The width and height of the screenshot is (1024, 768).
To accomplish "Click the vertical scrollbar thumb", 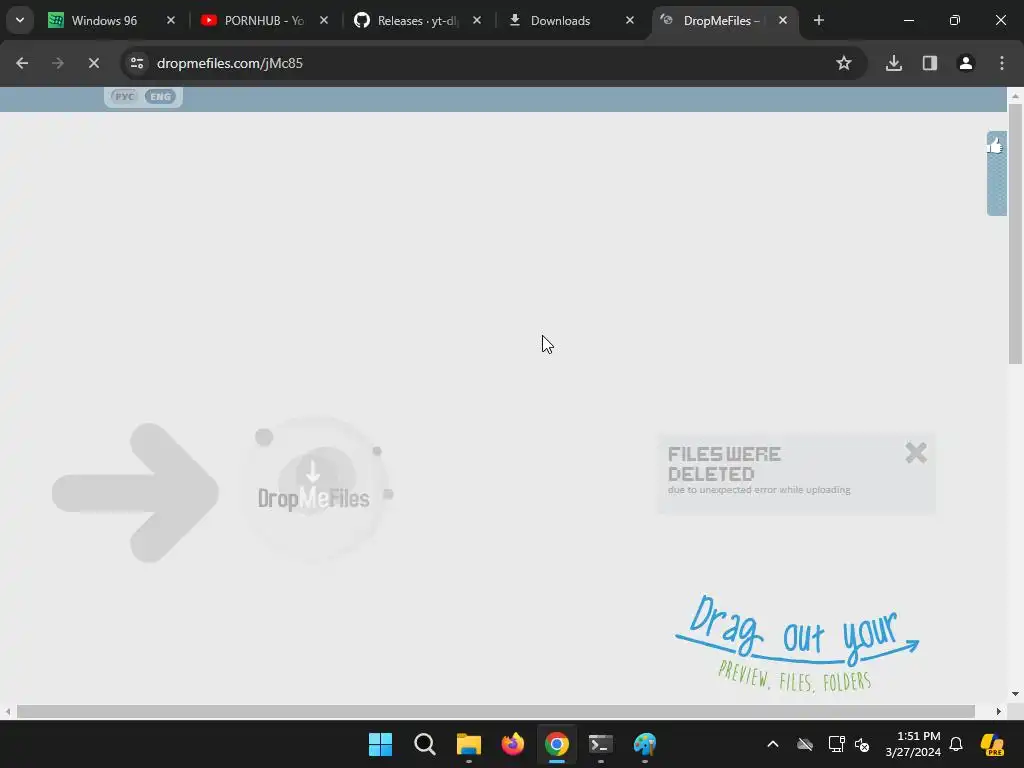I will 1015,233.
